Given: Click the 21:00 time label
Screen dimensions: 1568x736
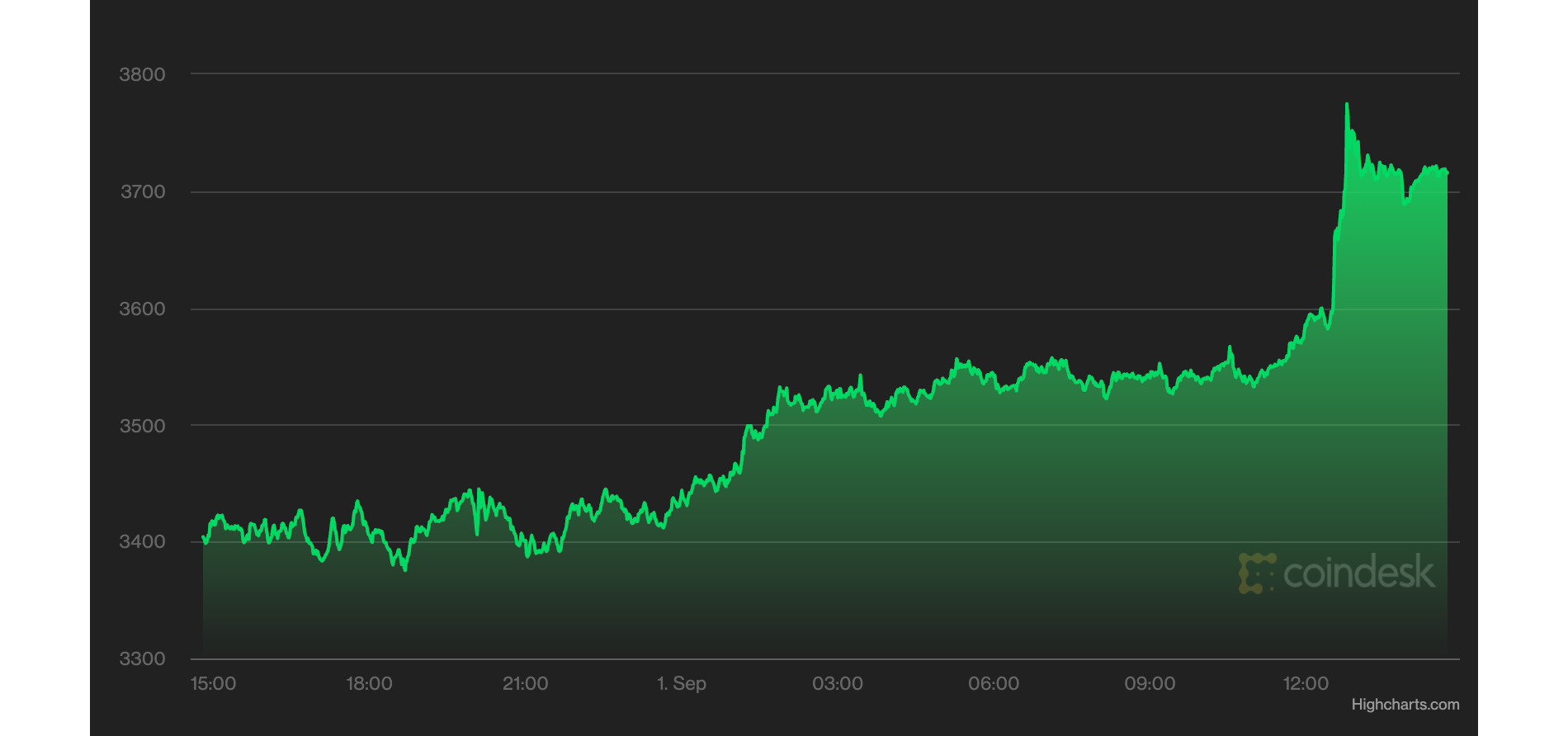Looking at the screenshot, I should (x=525, y=683).
